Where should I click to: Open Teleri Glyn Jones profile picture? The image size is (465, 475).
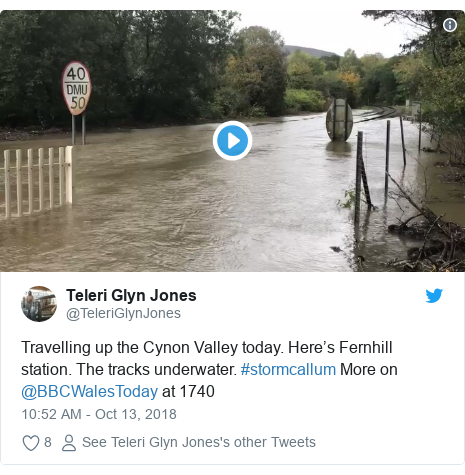pyautogui.click(x=39, y=304)
